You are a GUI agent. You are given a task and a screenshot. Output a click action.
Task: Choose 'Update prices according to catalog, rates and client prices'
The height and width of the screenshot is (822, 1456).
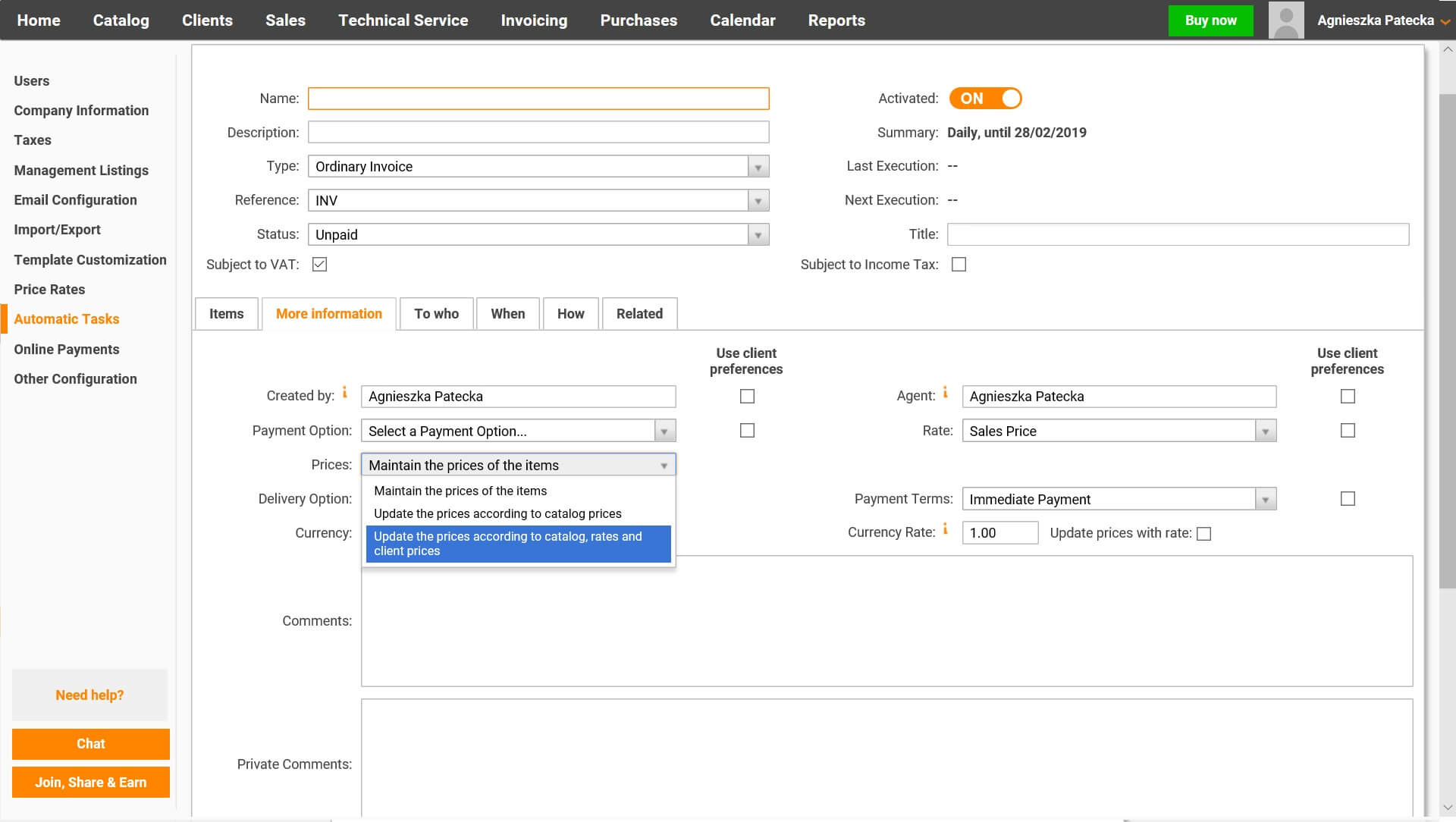(518, 544)
